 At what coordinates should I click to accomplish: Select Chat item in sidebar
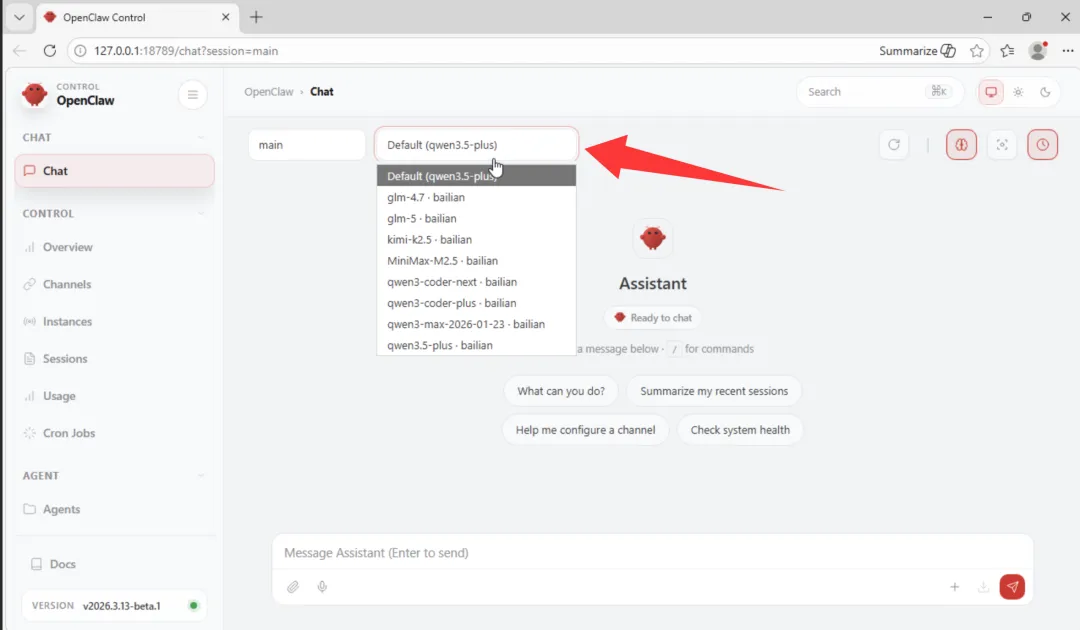(x=114, y=171)
